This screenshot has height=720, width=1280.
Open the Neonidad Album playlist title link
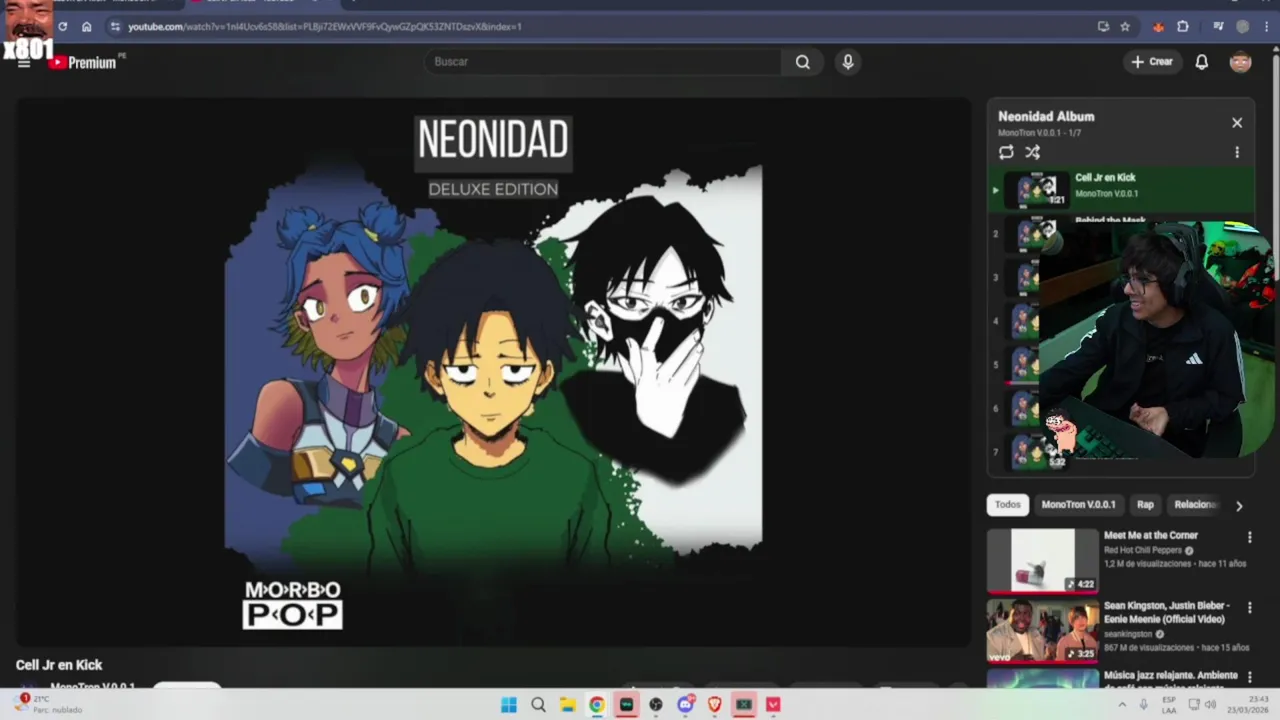click(1046, 116)
